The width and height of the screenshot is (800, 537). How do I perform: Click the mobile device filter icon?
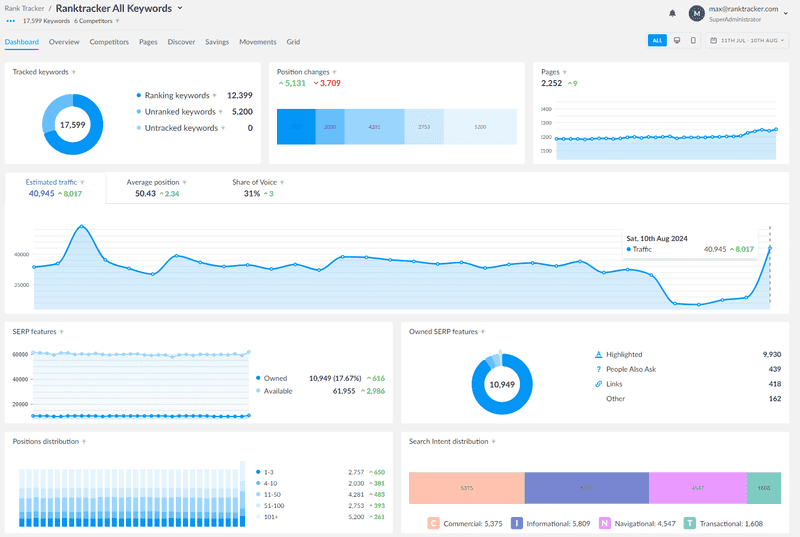pos(694,41)
